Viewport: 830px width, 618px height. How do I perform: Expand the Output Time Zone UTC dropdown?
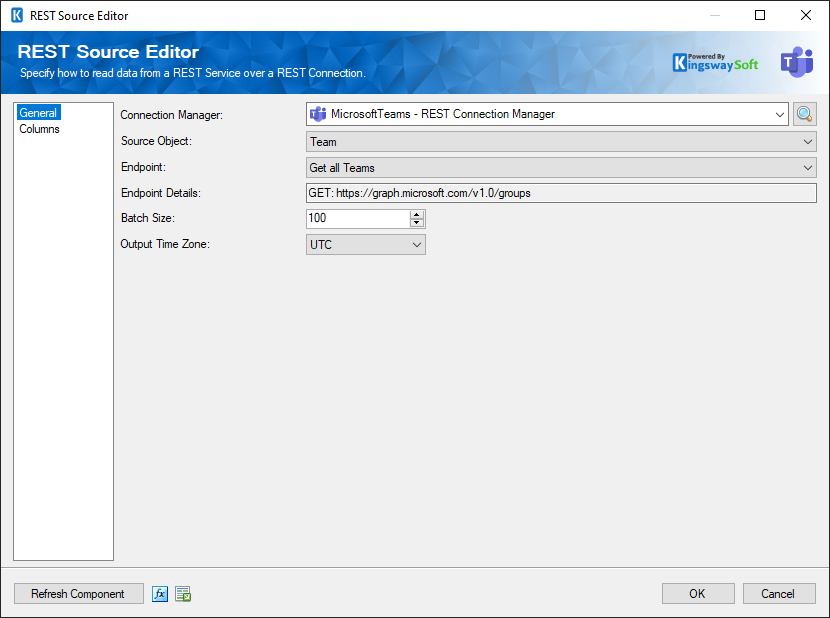click(x=366, y=245)
